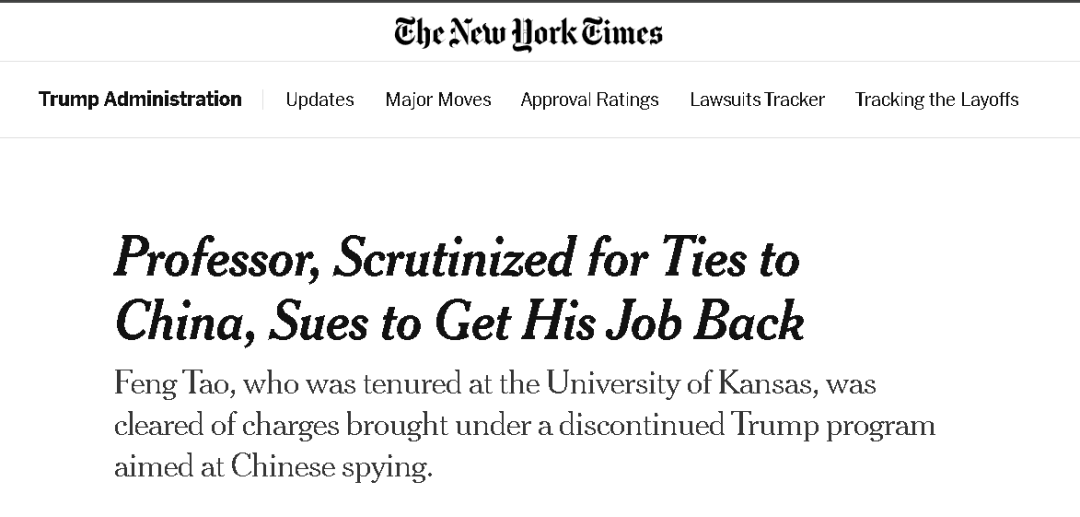This screenshot has width=1080, height=517.
Task: Open The New York Times homepage logo
Action: click(x=528, y=33)
